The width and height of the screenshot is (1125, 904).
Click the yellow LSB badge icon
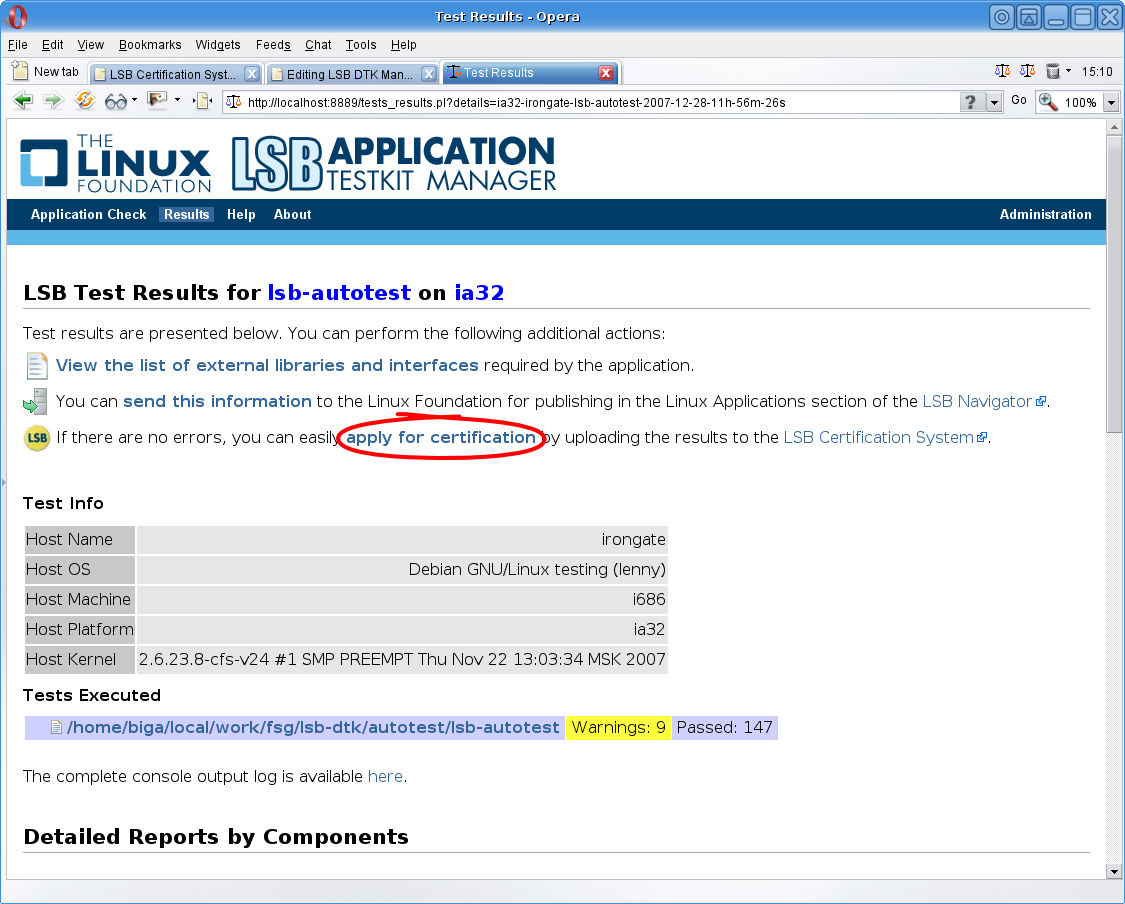click(x=37, y=438)
